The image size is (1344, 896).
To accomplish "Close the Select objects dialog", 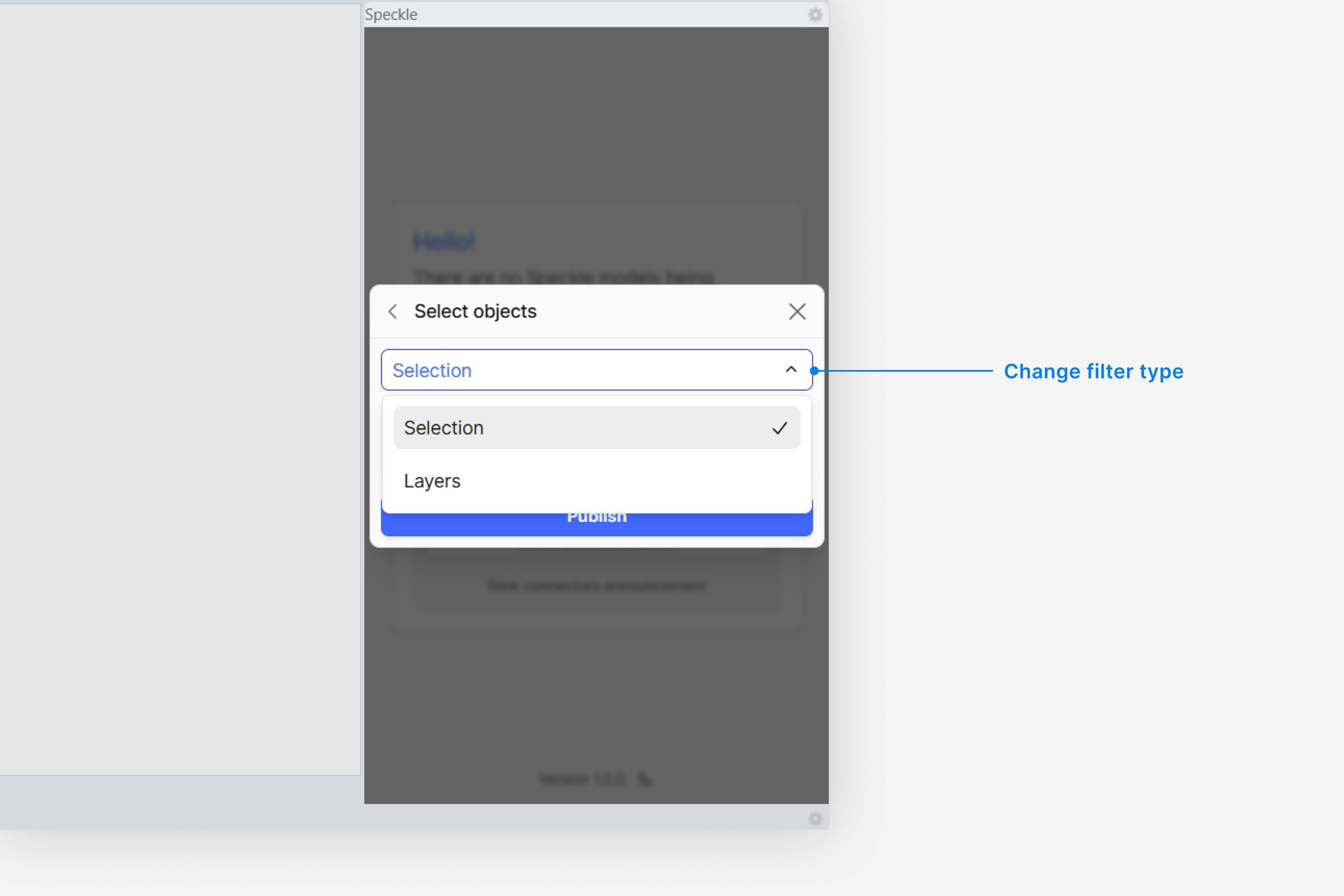I will [797, 312].
